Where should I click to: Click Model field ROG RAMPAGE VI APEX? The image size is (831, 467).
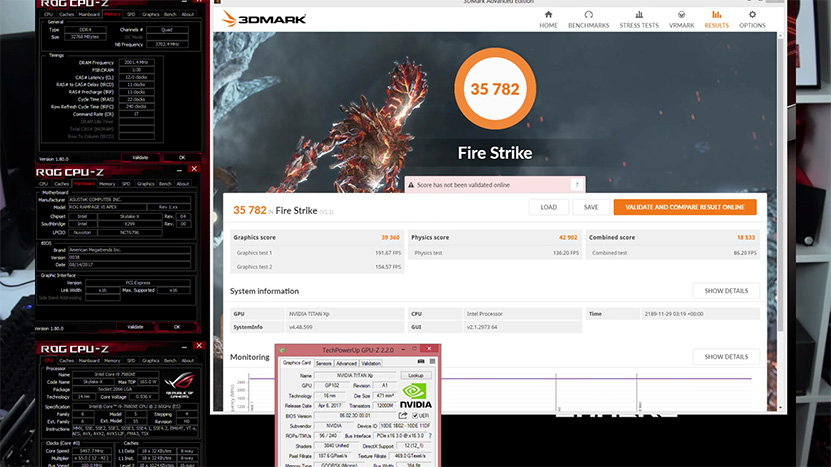coord(106,207)
